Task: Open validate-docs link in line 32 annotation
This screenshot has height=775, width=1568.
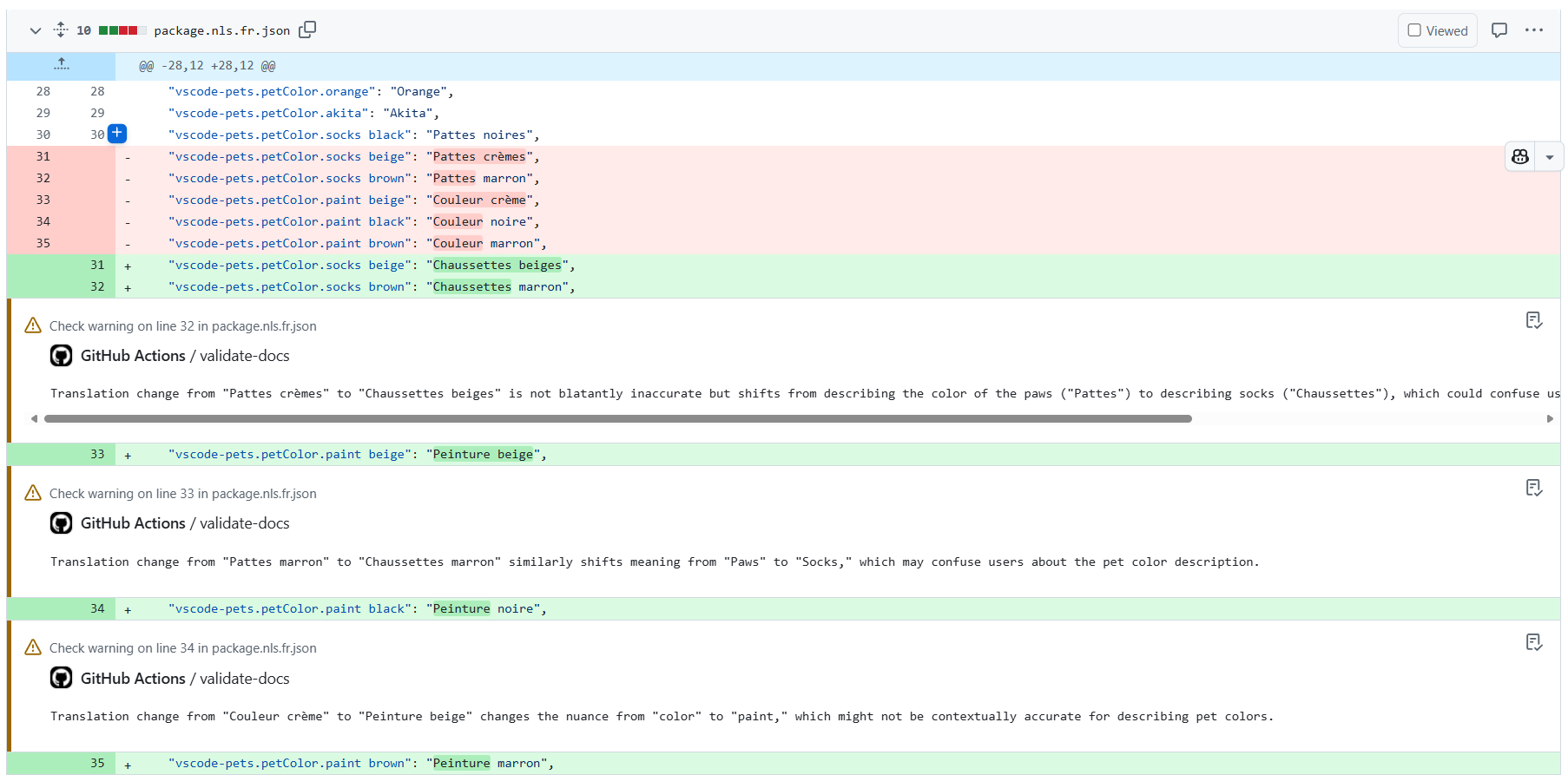Action: coord(245,356)
